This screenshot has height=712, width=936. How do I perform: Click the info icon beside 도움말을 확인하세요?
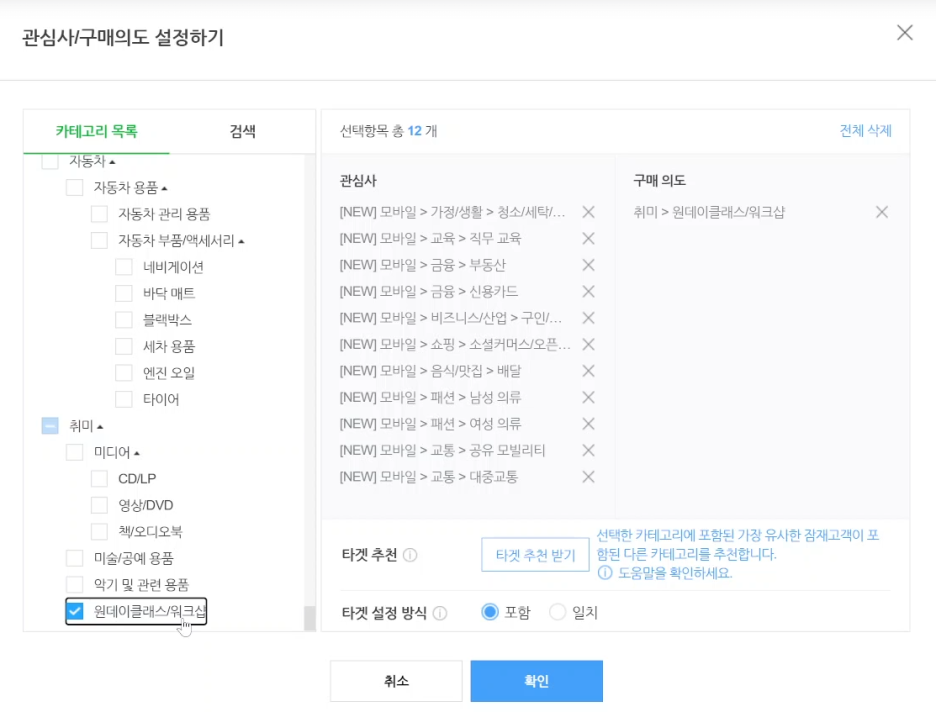click(605, 573)
